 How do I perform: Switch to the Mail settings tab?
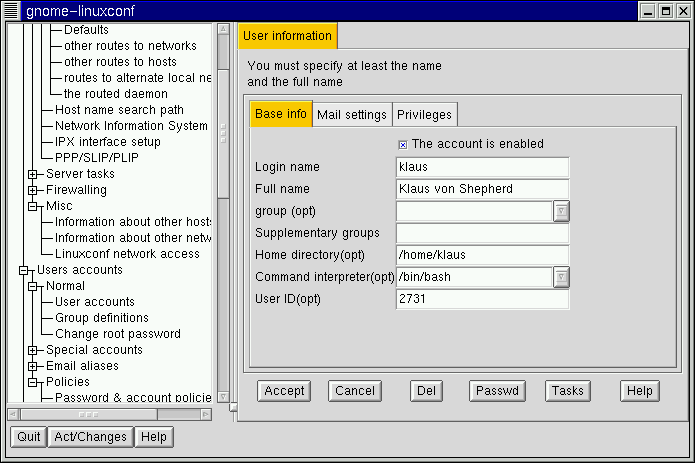(351, 115)
